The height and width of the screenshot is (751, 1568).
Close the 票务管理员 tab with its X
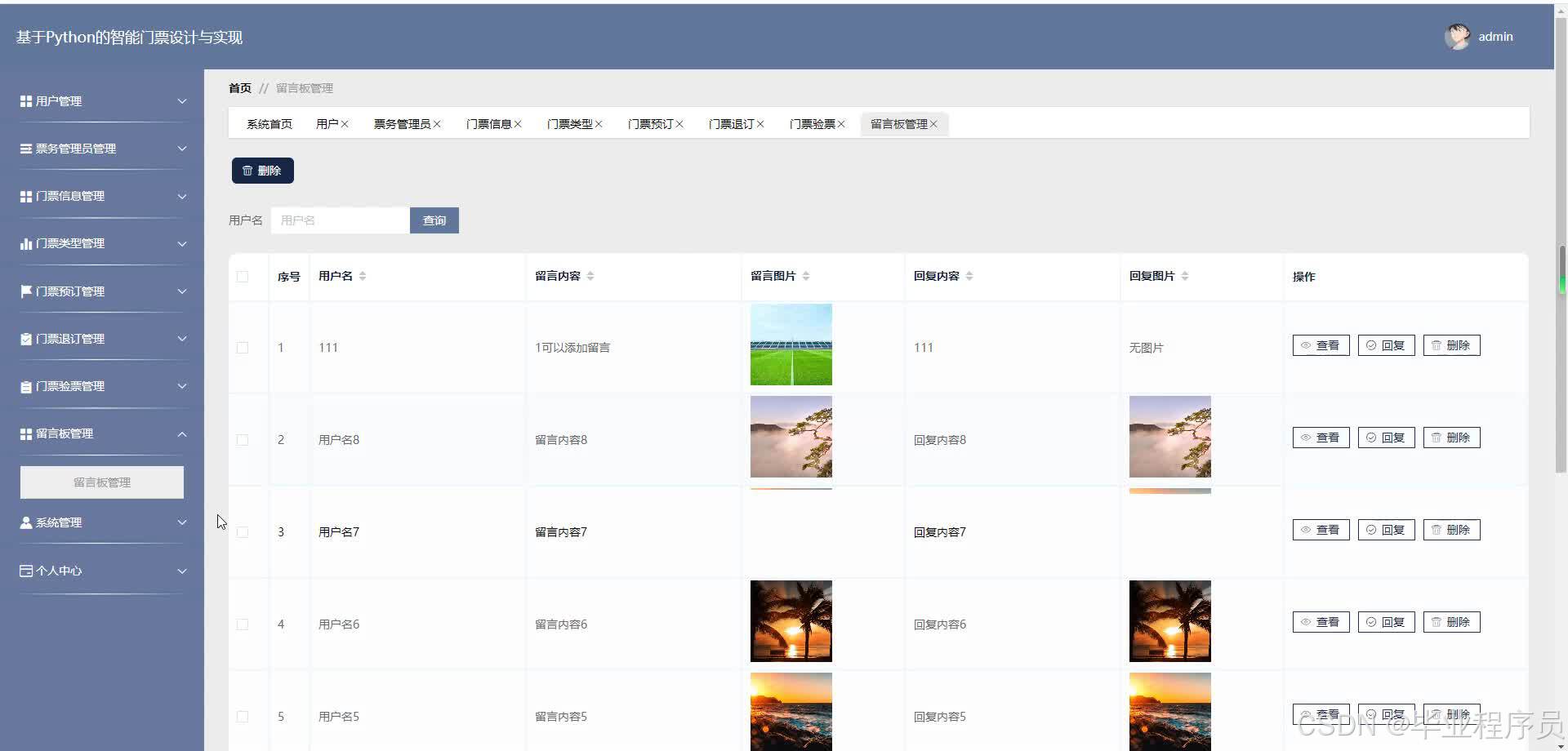[x=437, y=124]
